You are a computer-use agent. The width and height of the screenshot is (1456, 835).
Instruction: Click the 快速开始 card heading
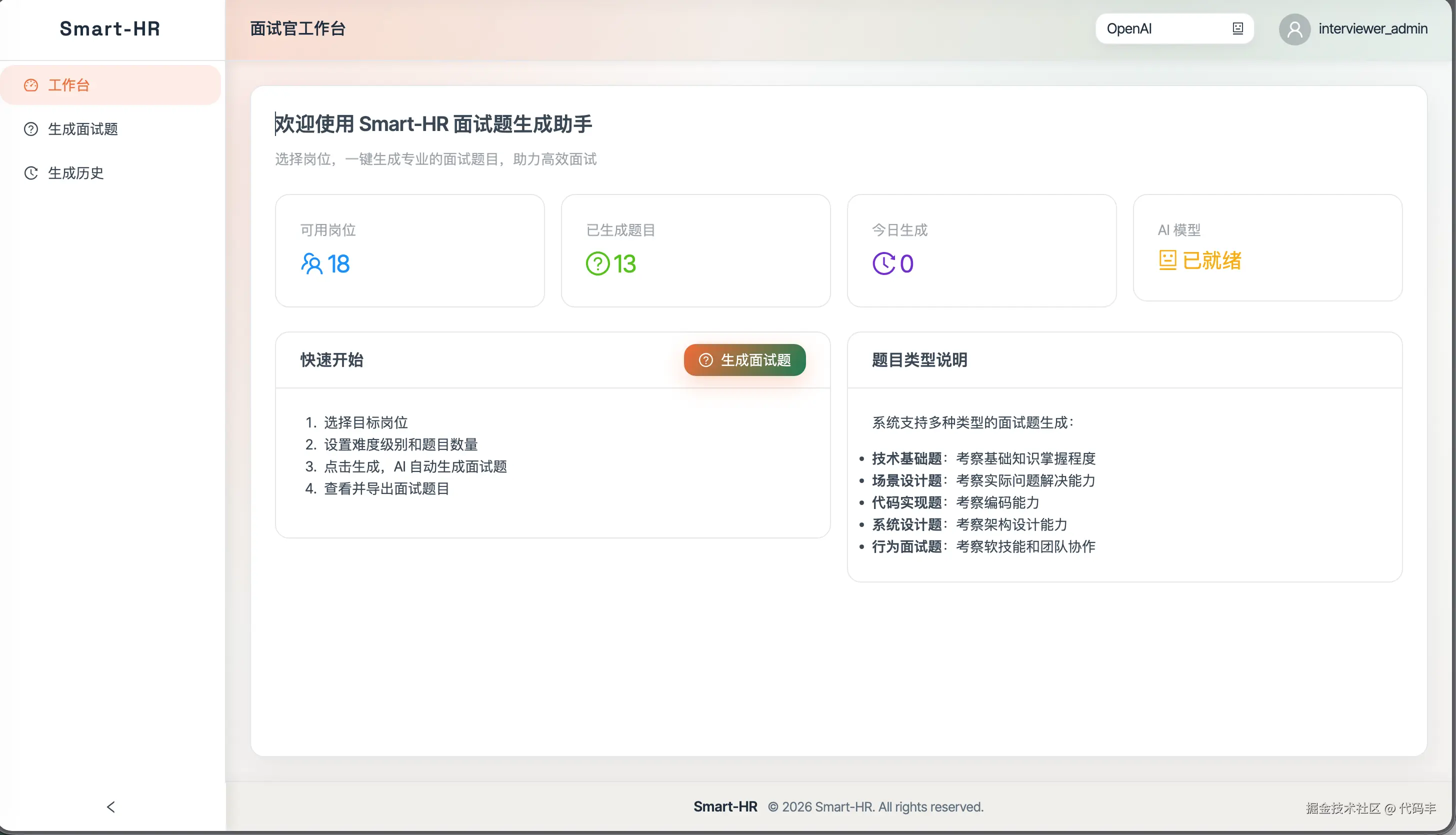[x=332, y=360]
